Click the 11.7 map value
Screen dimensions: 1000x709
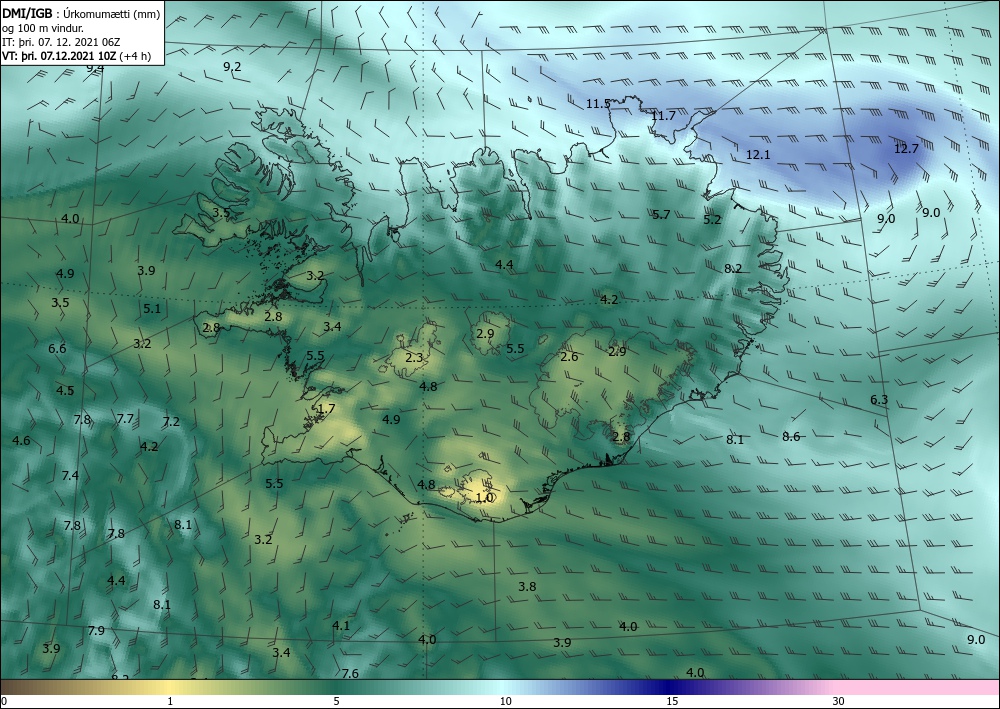coord(663,116)
